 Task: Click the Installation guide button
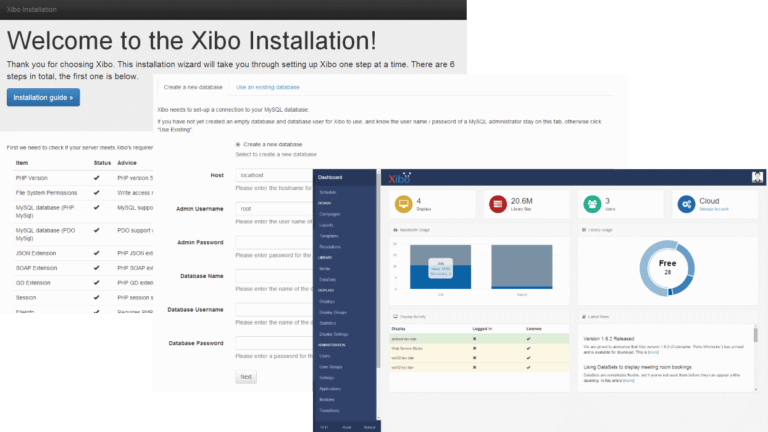pos(43,98)
